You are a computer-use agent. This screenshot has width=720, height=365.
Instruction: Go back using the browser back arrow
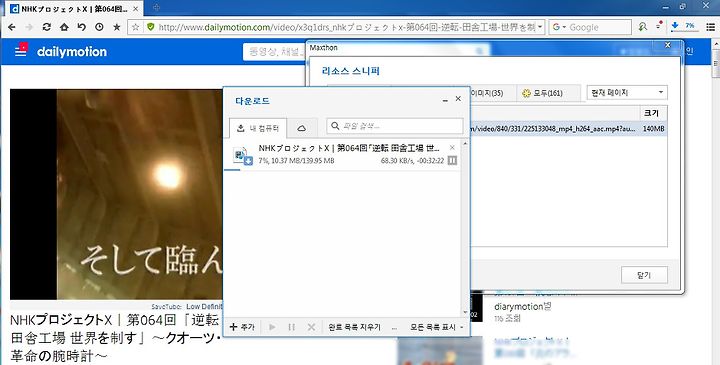point(12,27)
